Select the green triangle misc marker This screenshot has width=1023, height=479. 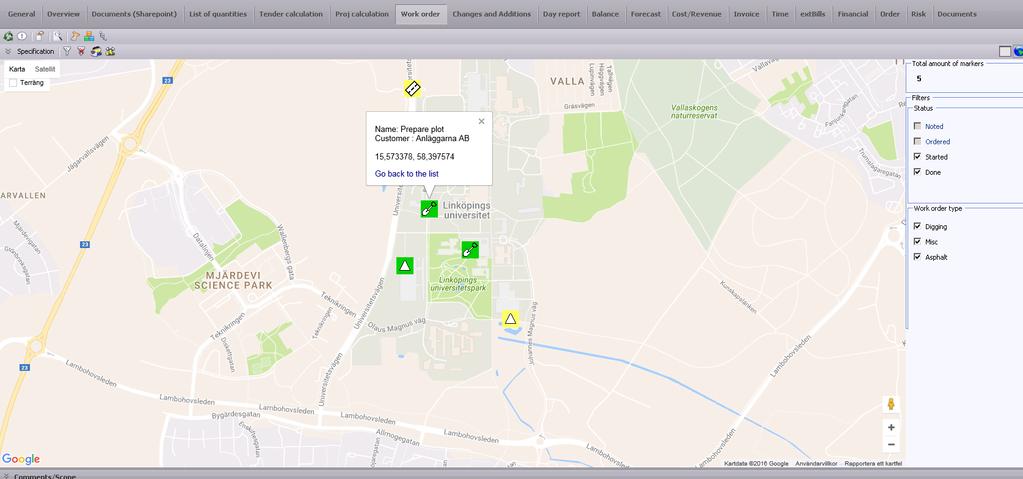(405, 265)
